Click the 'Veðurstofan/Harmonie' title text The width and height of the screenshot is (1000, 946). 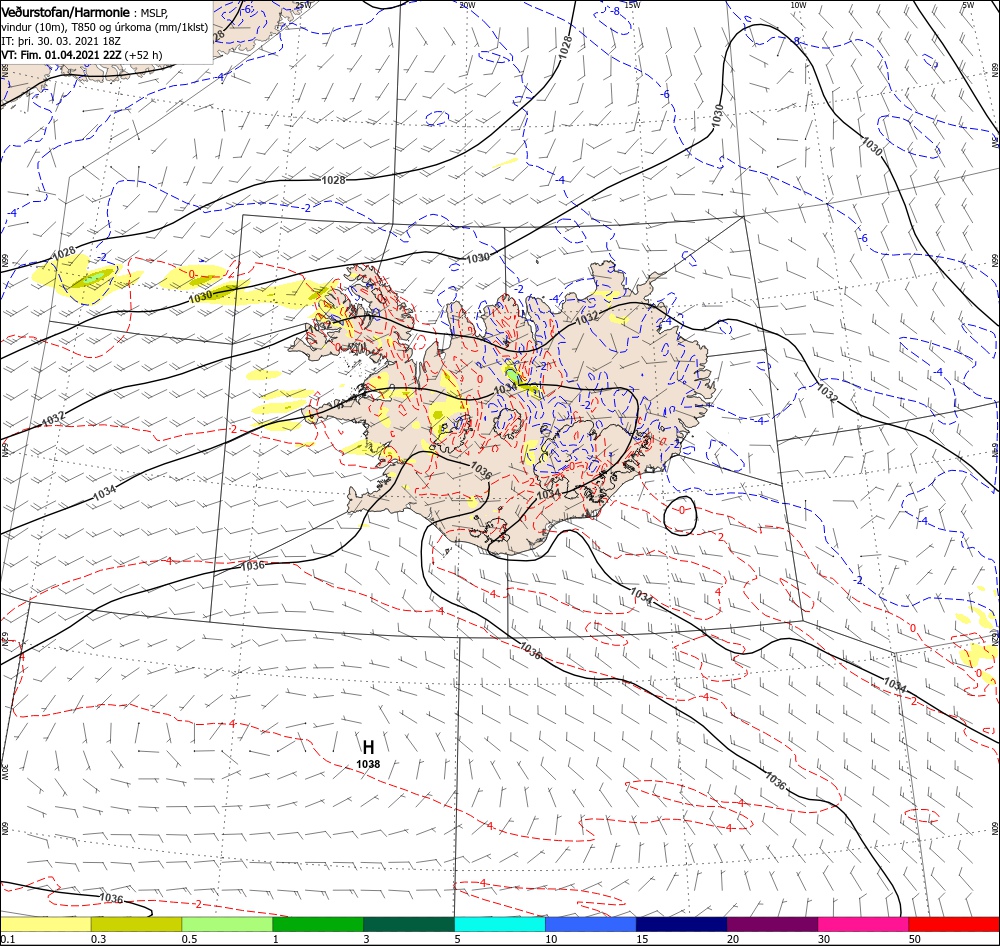tap(66, 12)
